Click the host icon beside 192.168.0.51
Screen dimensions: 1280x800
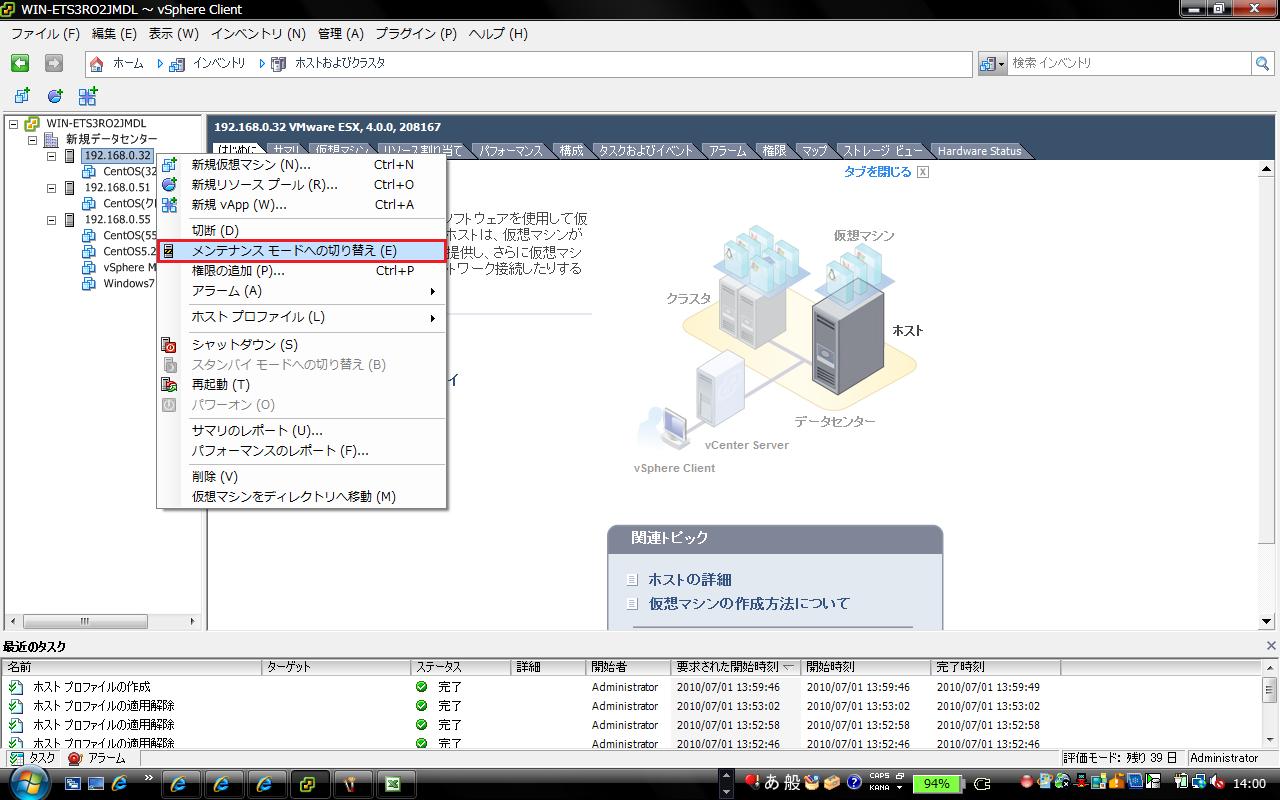point(70,188)
